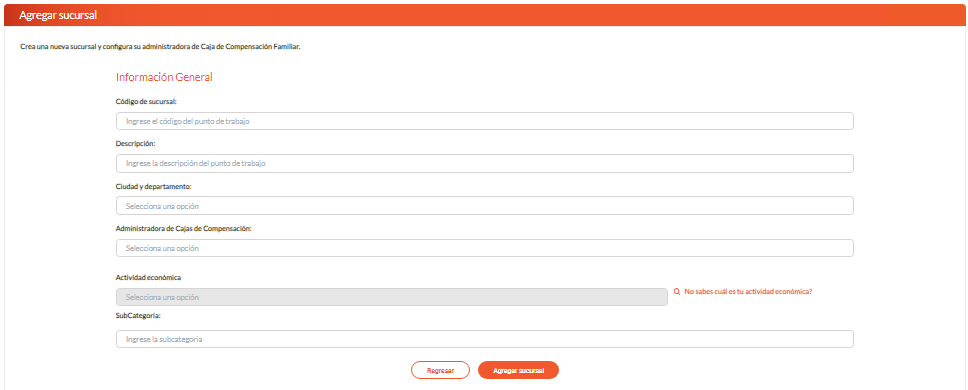Open 'No sabes cuál es tu actividad económica?' link
The width and height of the screenshot is (968, 390).
[748, 292]
